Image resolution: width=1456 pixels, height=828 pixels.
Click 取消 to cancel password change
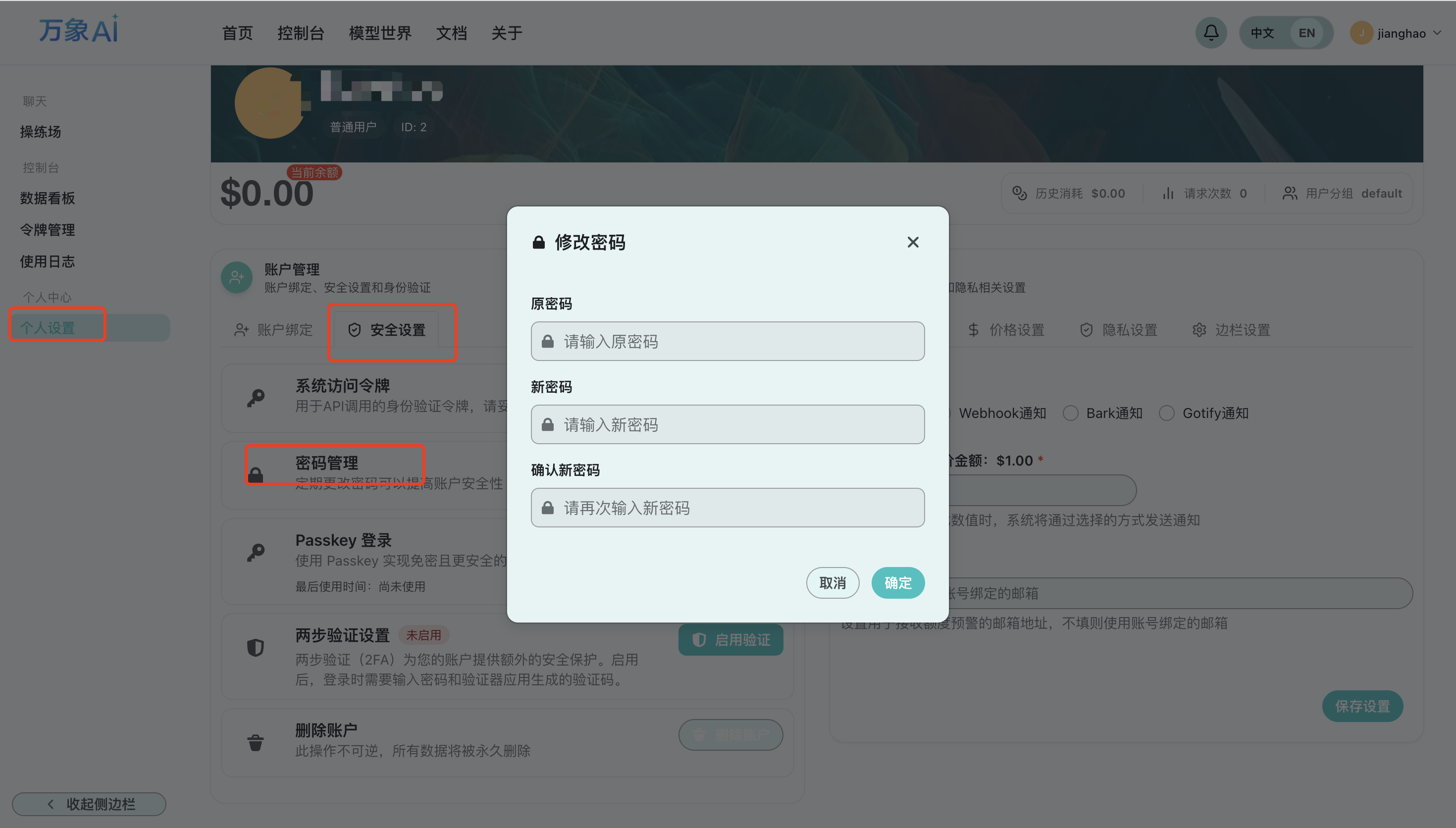832,583
